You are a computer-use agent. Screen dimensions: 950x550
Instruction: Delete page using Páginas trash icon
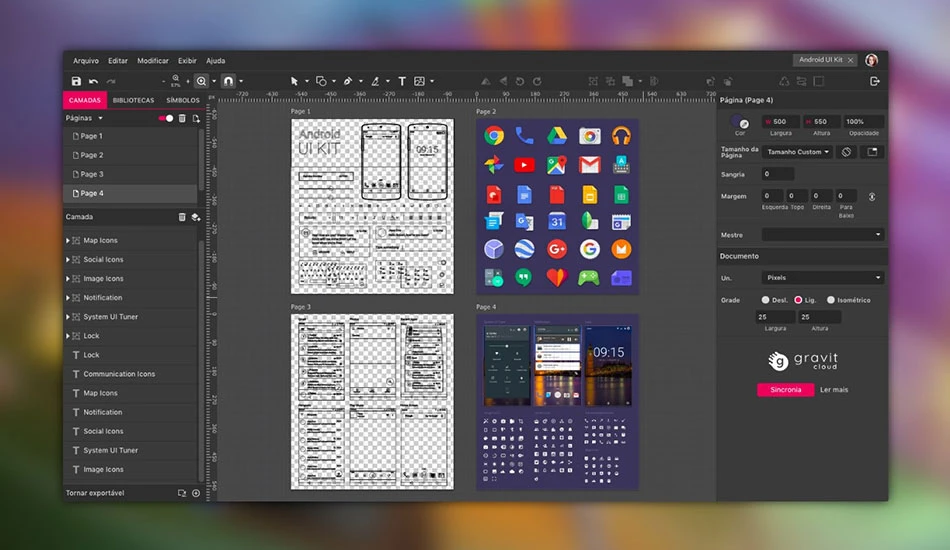coord(182,118)
